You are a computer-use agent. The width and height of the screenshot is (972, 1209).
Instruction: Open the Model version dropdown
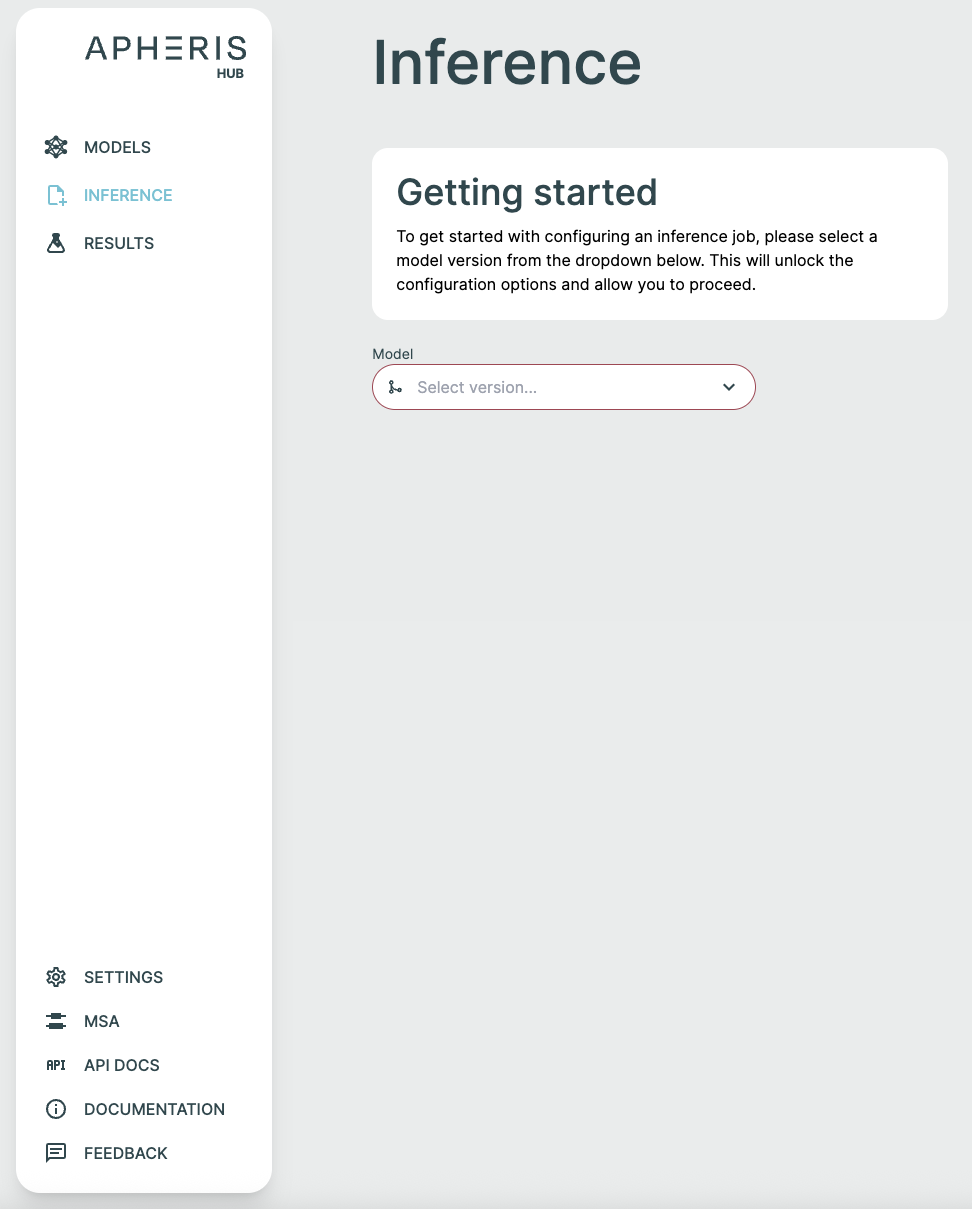(x=563, y=387)
